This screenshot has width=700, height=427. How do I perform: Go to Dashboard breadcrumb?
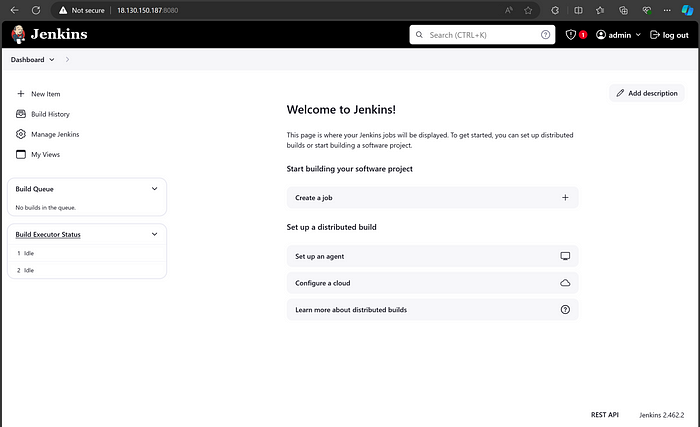point(27,59)
